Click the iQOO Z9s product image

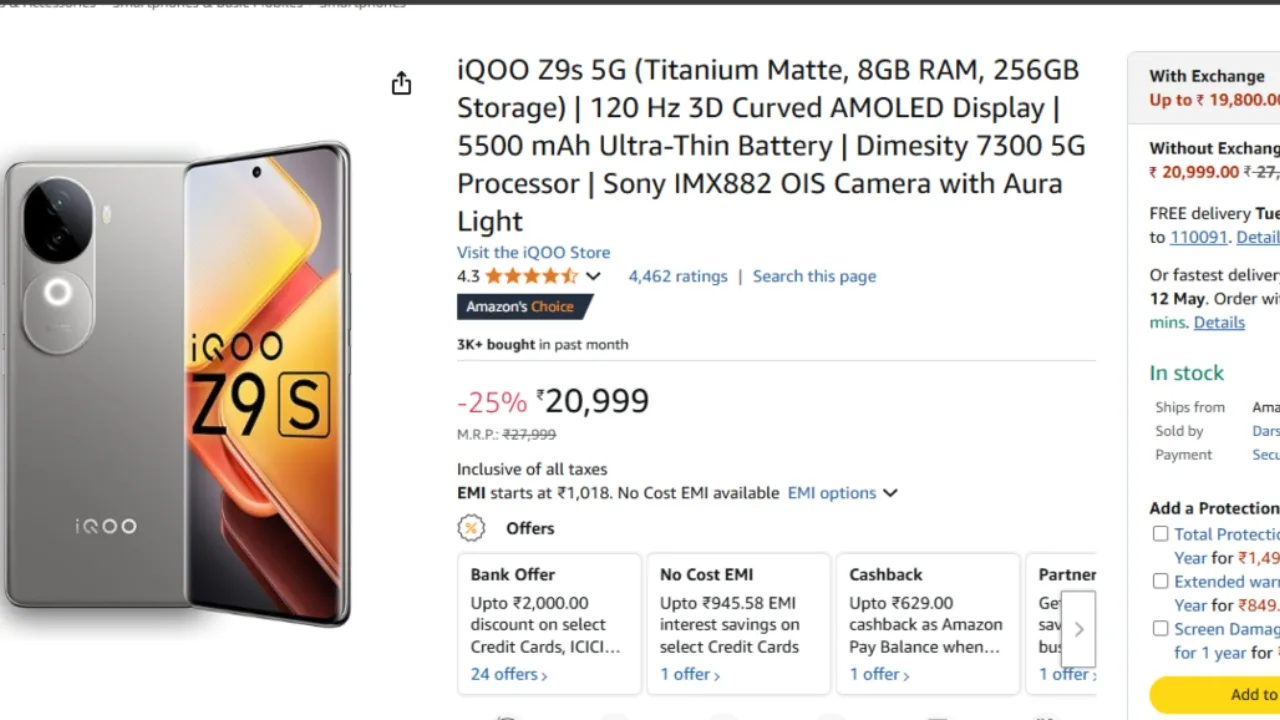(x=178, y=385)
